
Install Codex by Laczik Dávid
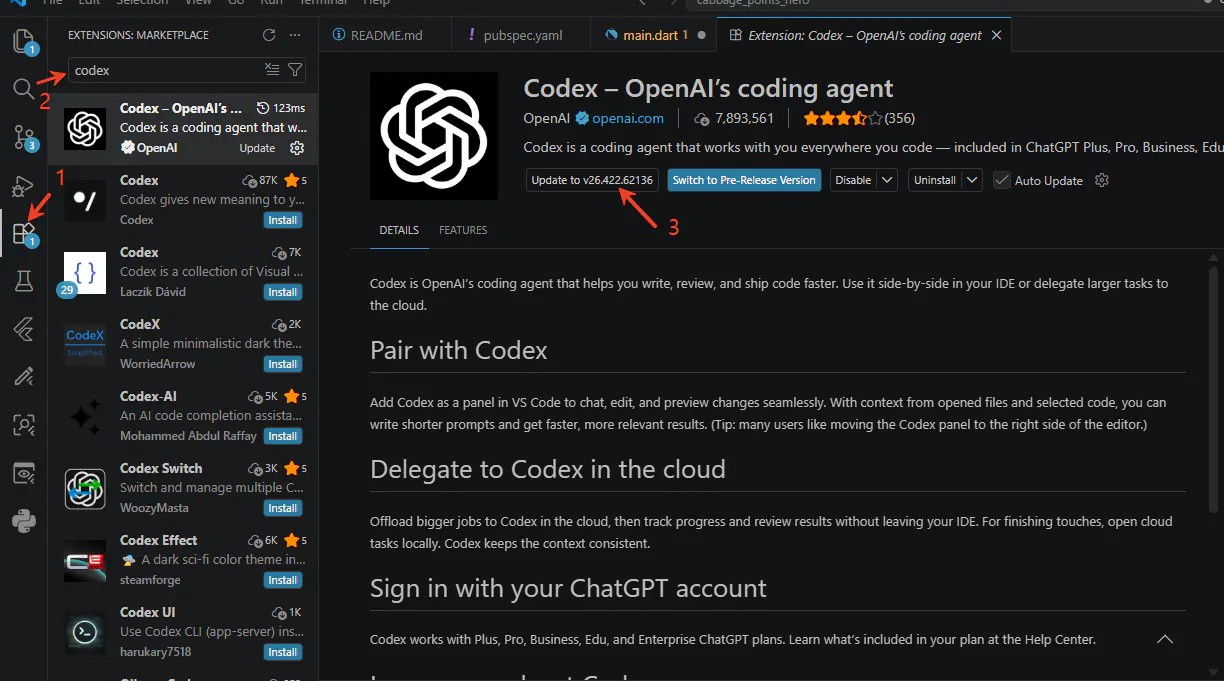(x=283, y=292)
